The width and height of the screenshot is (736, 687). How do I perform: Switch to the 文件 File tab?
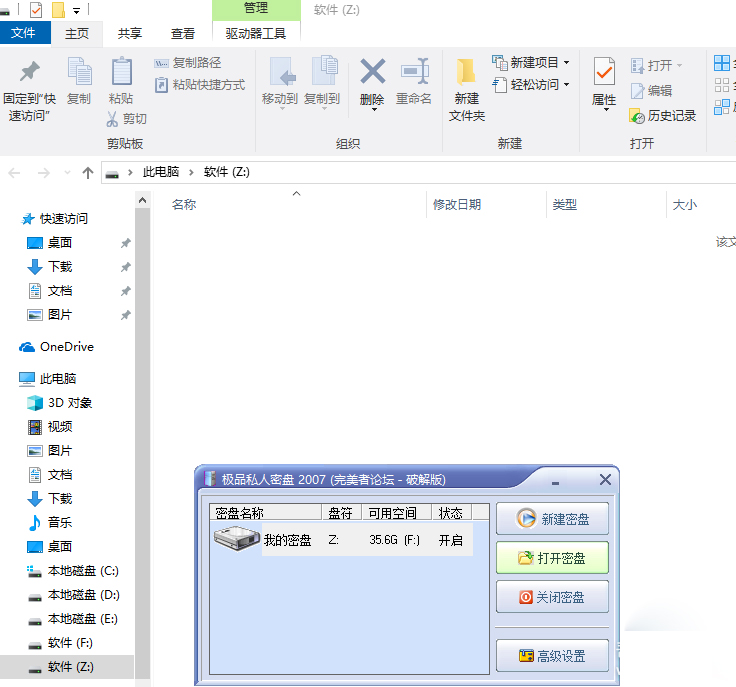23,33
